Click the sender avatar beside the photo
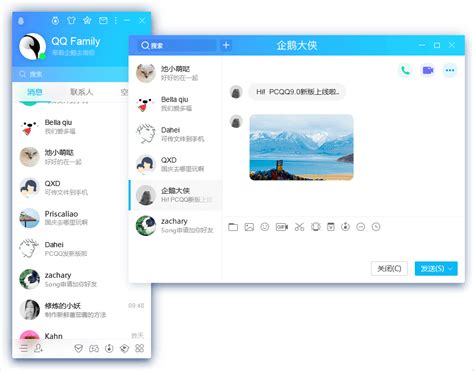The image size is (474, 371). pos(236,121)
